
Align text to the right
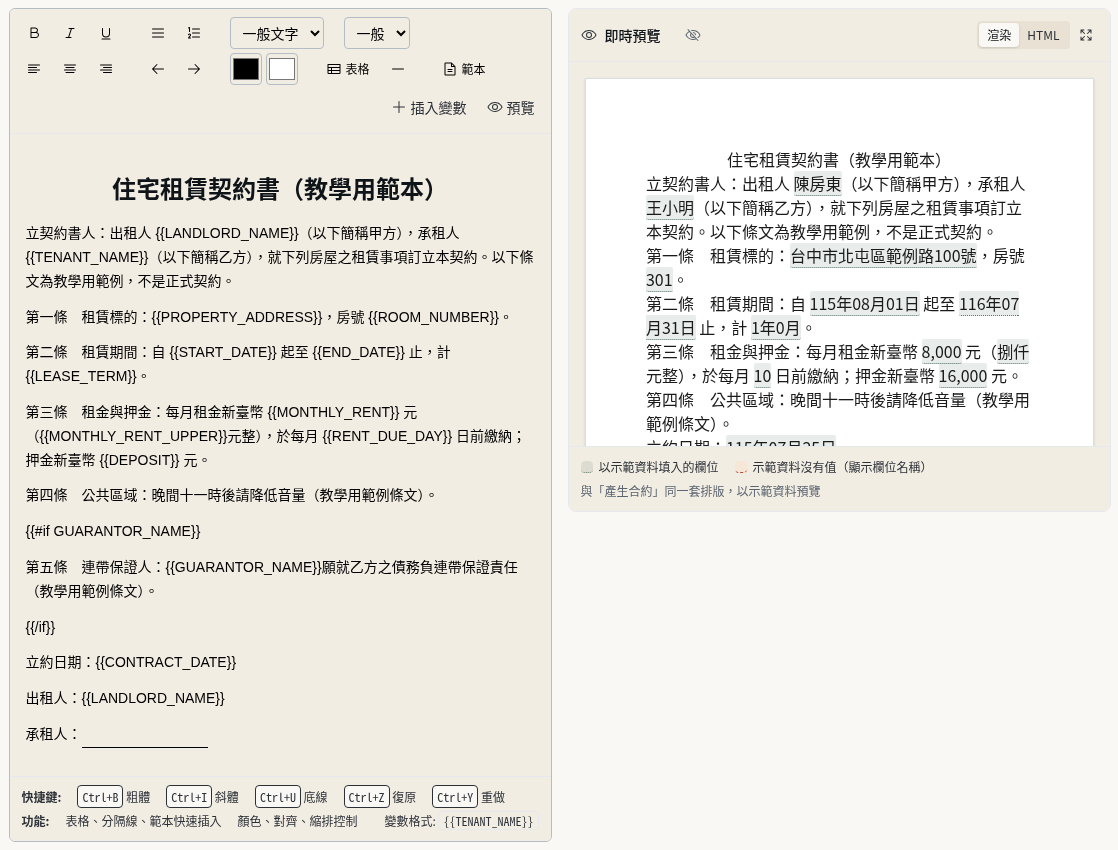[106, 69]
